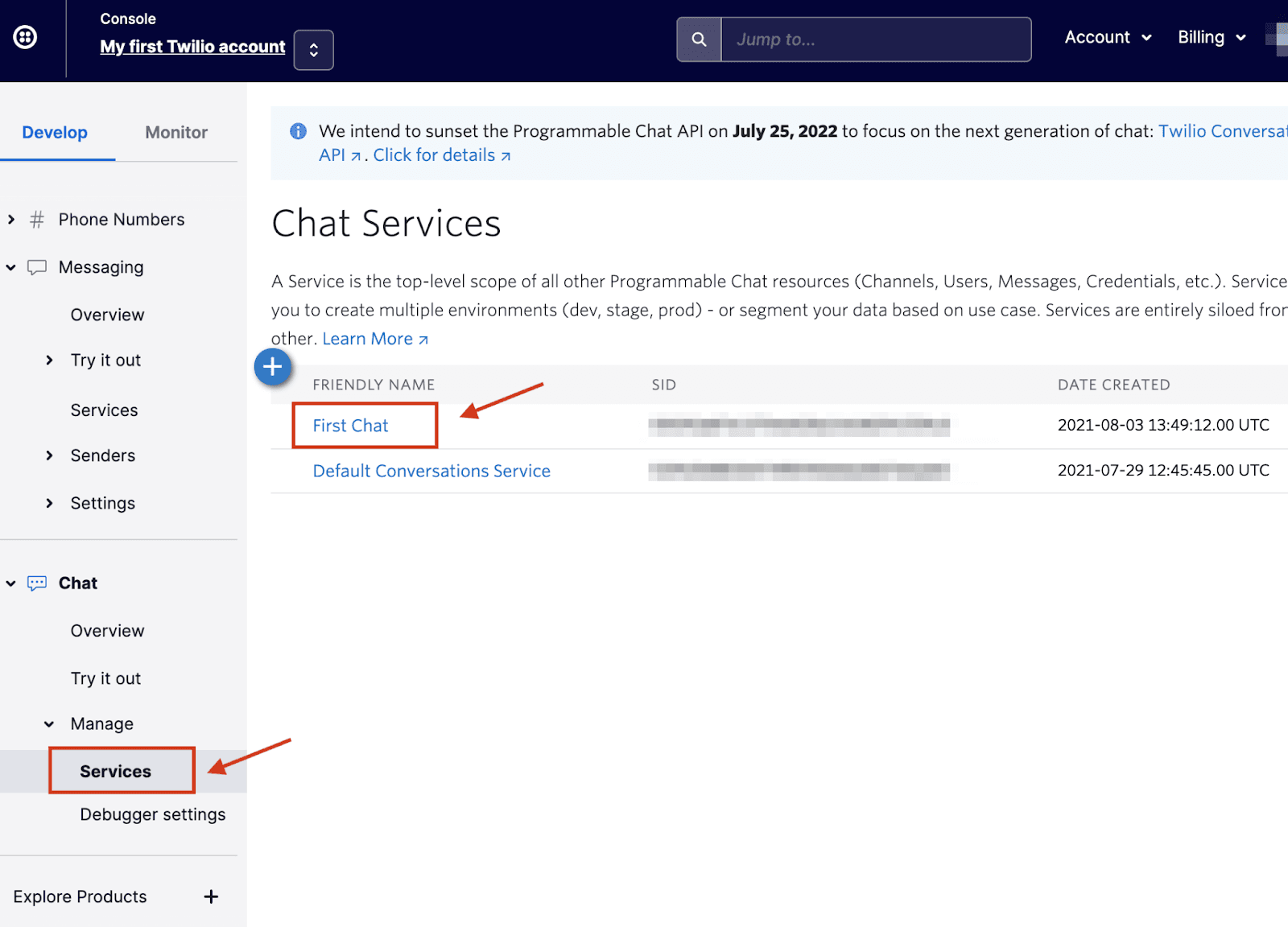The width and height of the screenshot is (1288, 927).
Task: Click the Learn More link about Services
Action: pyautogui.click(x=367, y=338)
